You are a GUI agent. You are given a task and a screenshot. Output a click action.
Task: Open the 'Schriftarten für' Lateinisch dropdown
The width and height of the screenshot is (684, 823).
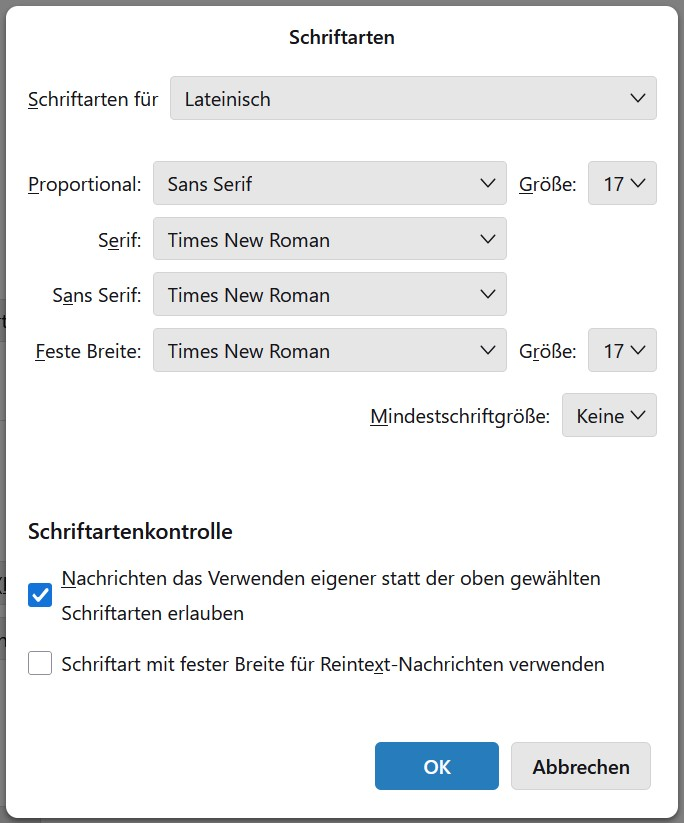412,99
